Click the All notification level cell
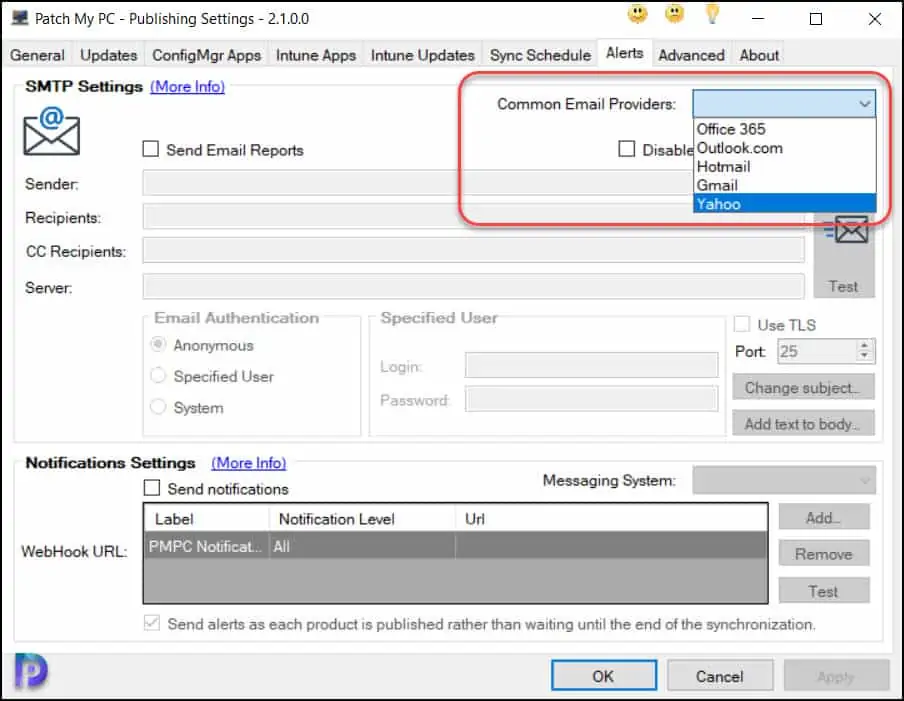Image resolution: width=904 pixels, height=701 pixels. click(362, 546)
